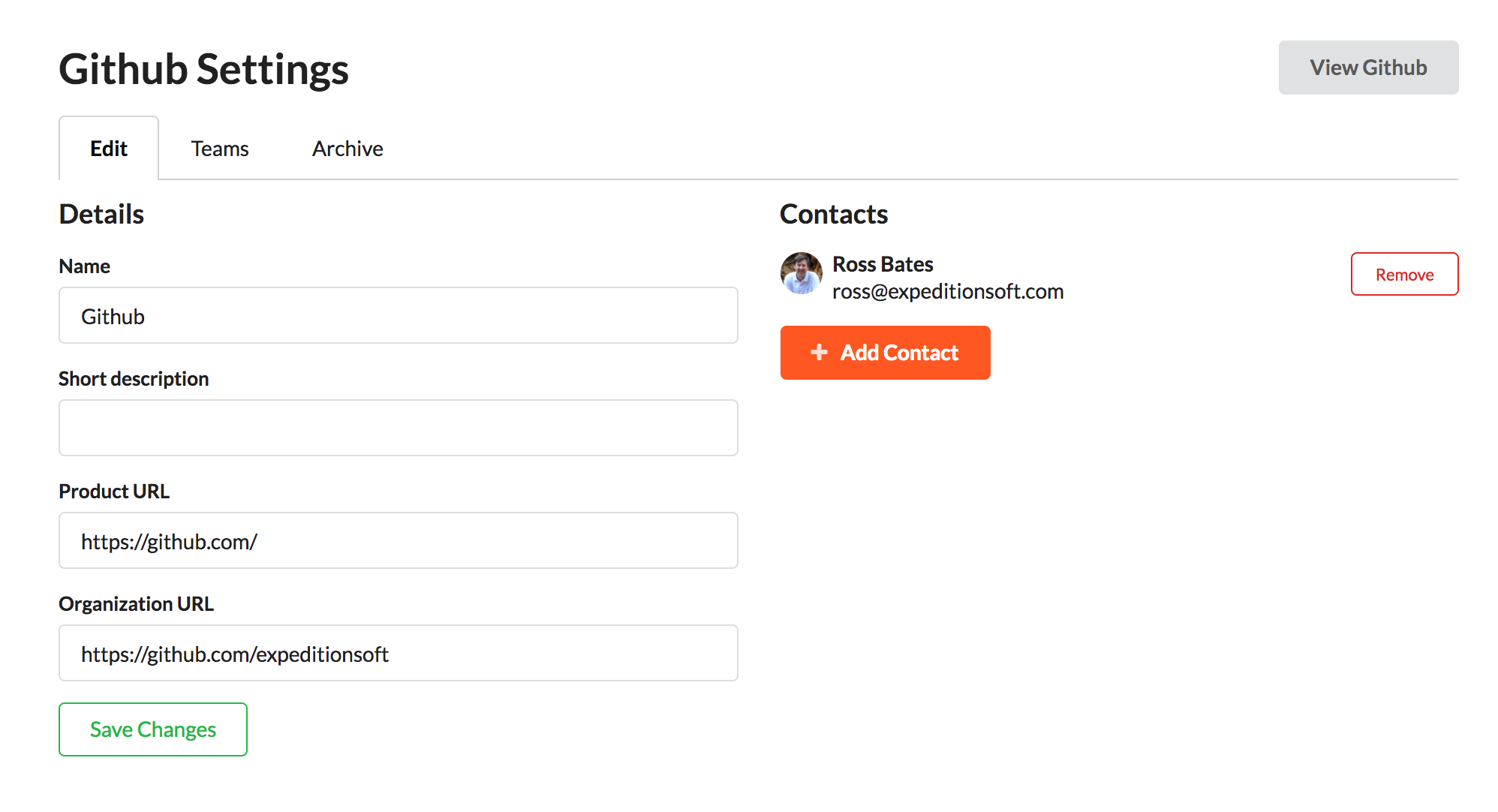This screenshot has width=1498, height=812.
Task: Click the Add Contact button text
Action: pyautogui.click(x=899, y=353)
